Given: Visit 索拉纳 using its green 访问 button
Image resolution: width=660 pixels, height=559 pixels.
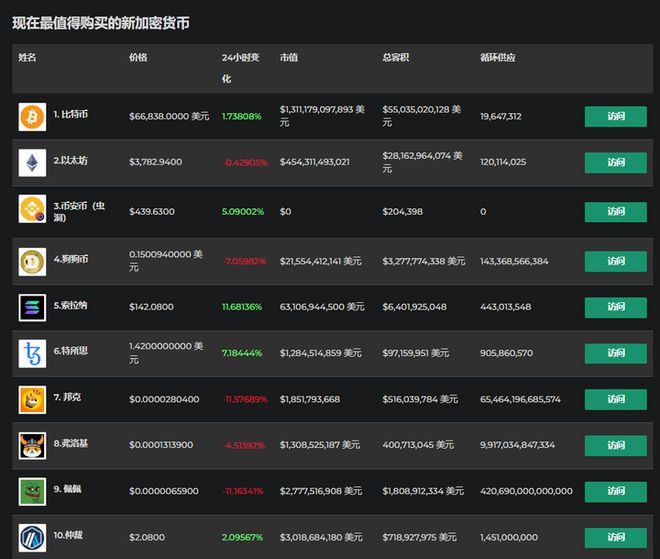Looking at the screenshot, I should (615, 307).
